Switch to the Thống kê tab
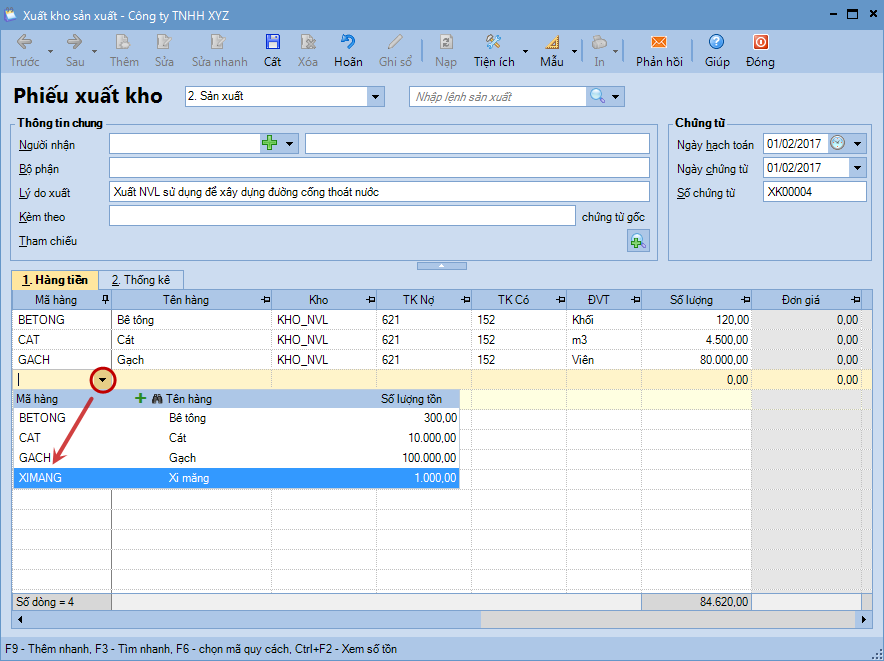The height and width of the screenshot is (661, 884). [x=141, y=280]
